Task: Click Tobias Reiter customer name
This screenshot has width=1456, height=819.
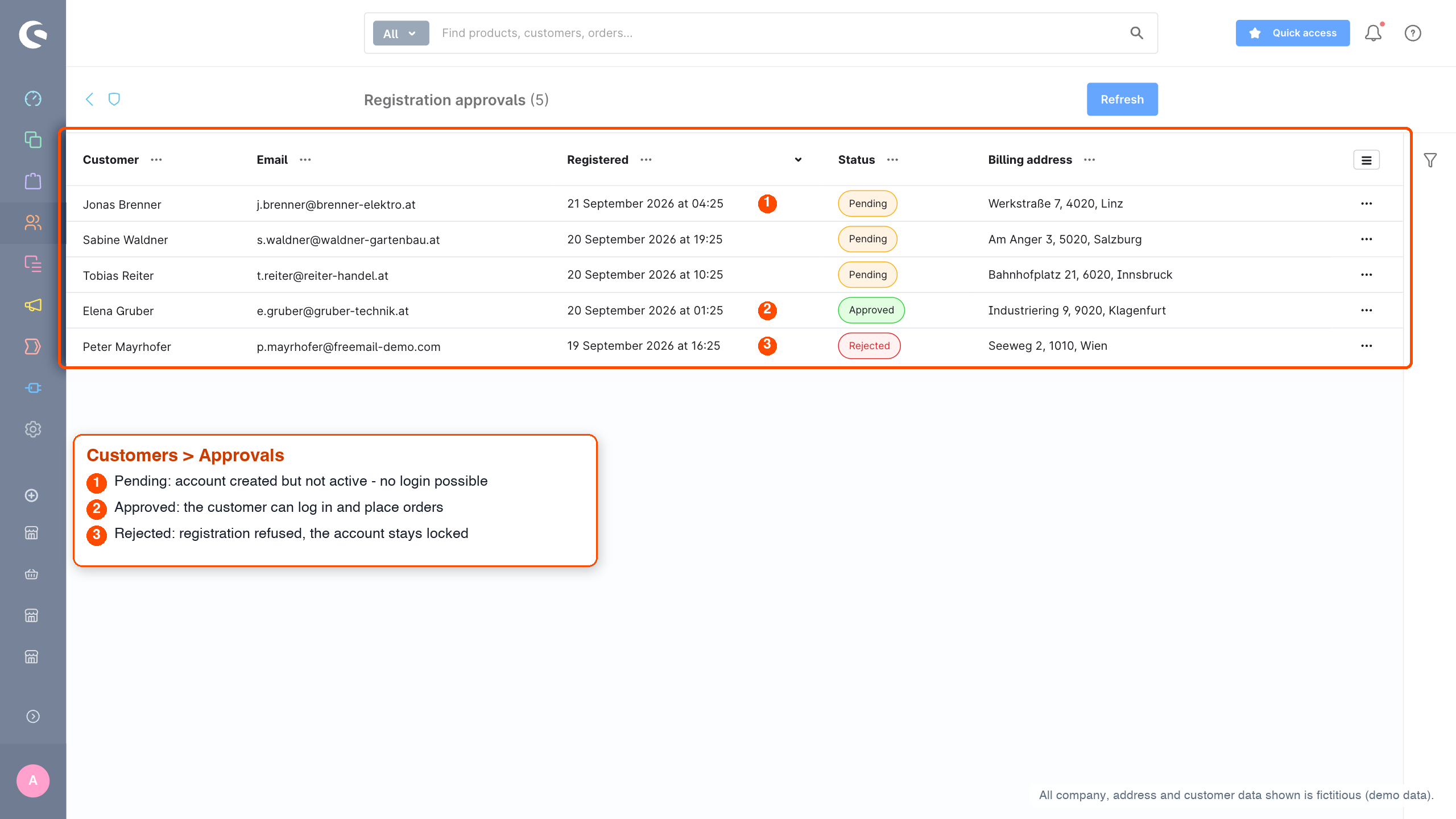Action: pos(118,276)
